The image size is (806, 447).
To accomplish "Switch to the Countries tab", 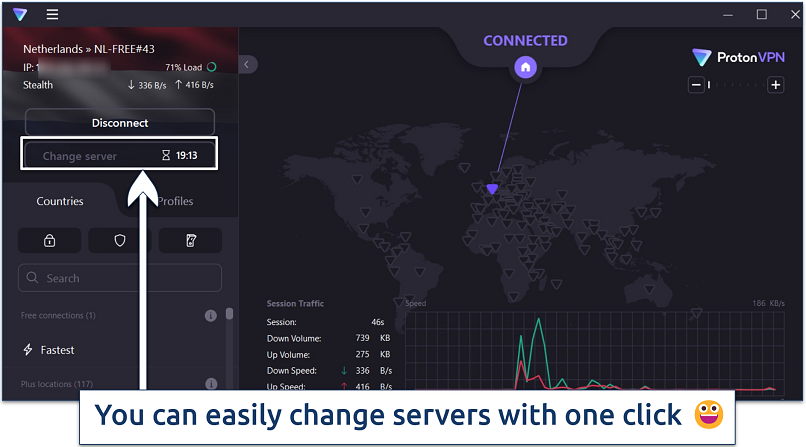I will point(60,201).
